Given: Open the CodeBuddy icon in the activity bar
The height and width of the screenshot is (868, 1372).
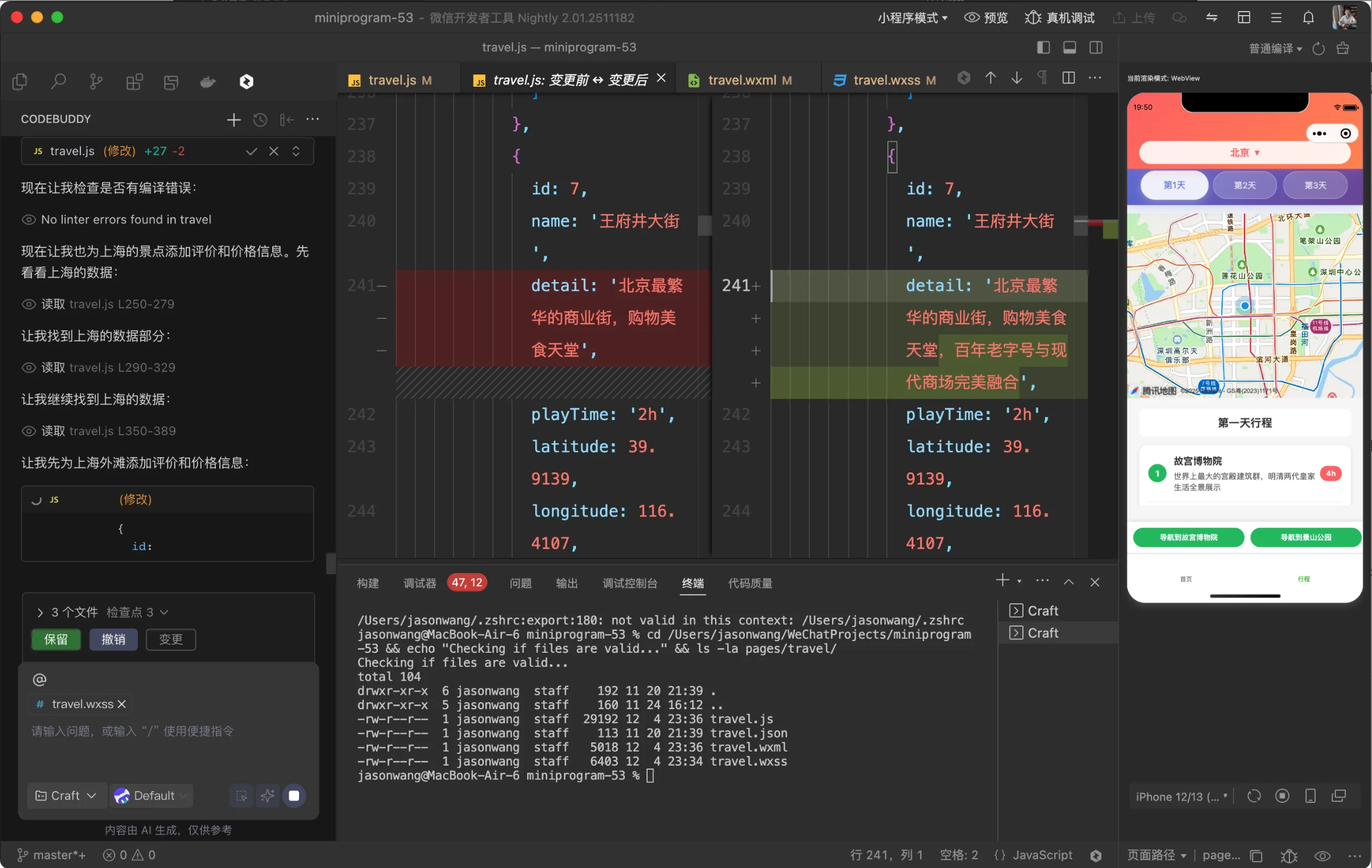Looking at the screenshot, I should [x=246, y=82].
